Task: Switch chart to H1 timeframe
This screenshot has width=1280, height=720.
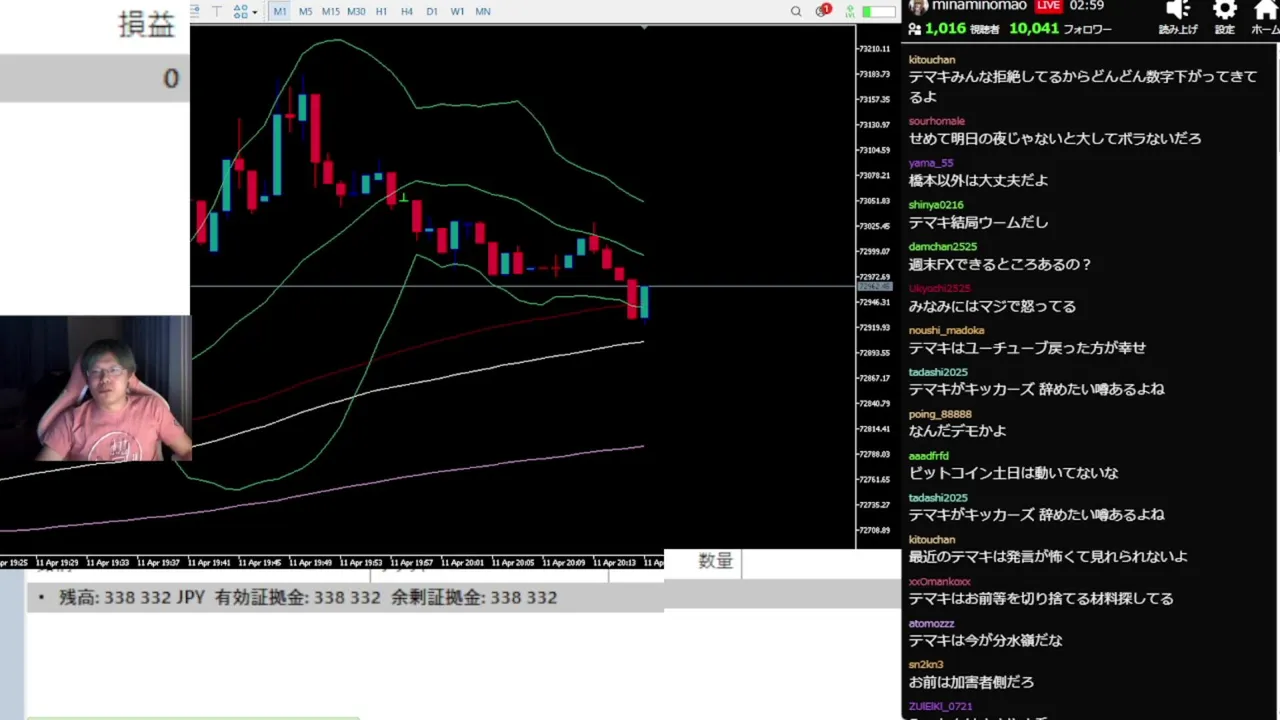Action: coord(381,11)
